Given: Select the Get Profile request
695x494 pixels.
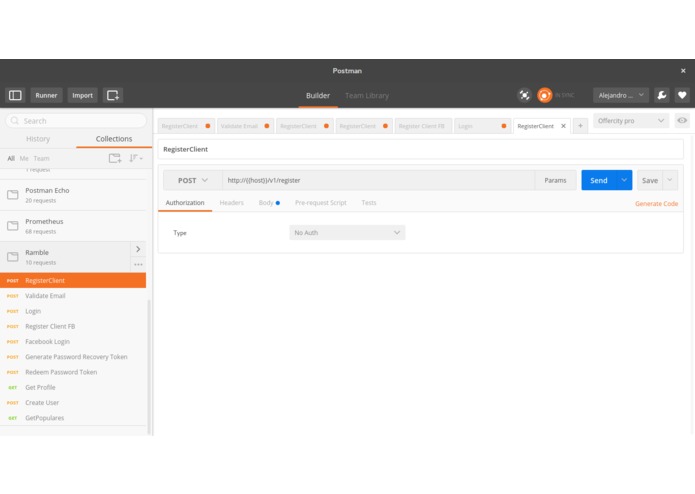Looking at the screenshot, I should coord(73,388).
